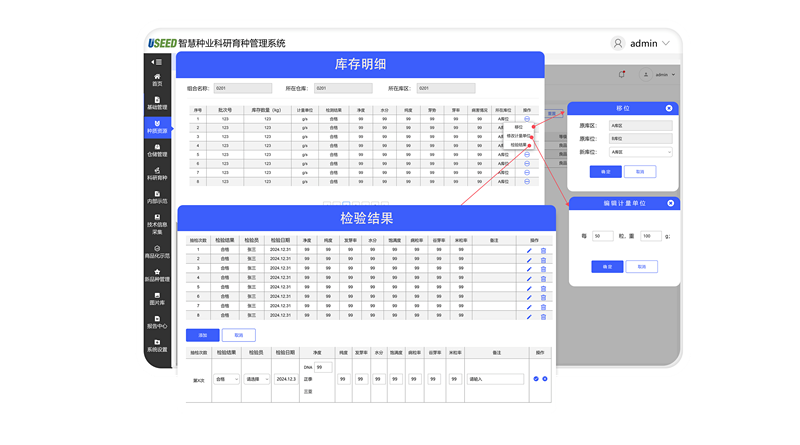Click the 备注 请输入 input field
The height and width of the screenshot is (445, 800).
(494, 379)
